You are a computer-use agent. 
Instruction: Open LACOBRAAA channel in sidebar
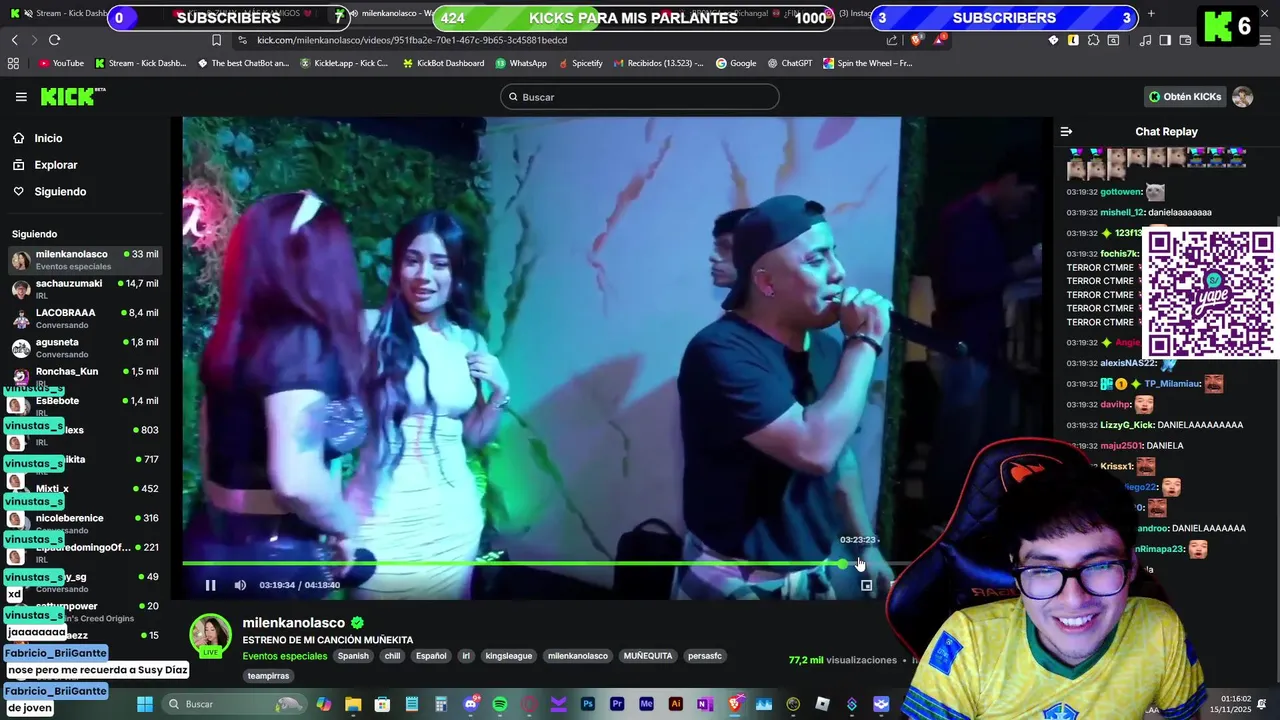85,318
